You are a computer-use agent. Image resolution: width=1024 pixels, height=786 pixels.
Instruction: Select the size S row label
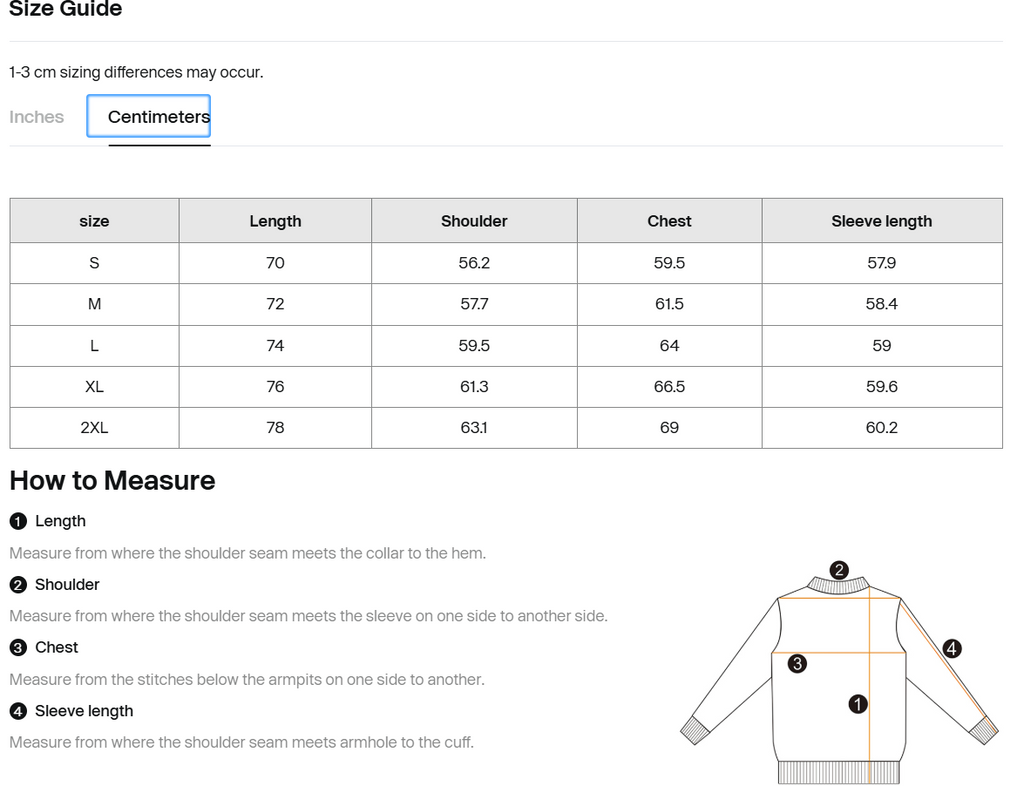point(94,263)
